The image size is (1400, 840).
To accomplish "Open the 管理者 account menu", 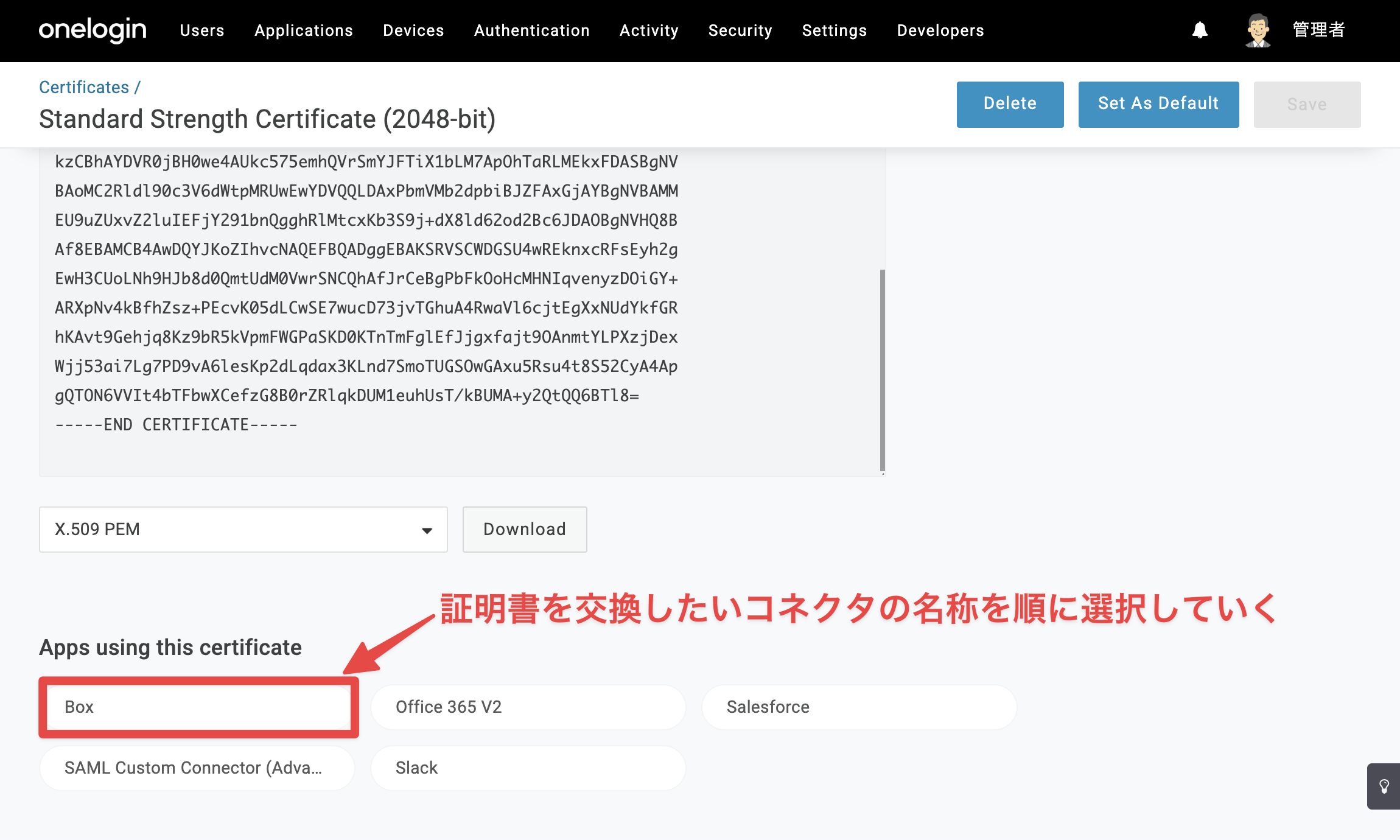I will (x=1318, y=30).
